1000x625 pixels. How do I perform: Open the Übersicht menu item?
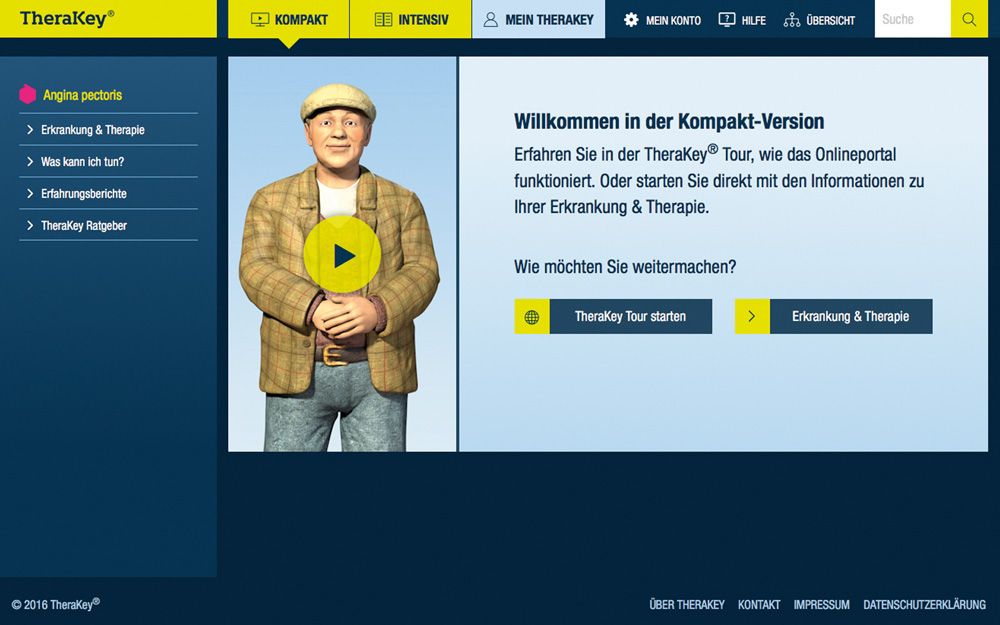point(819,20)
